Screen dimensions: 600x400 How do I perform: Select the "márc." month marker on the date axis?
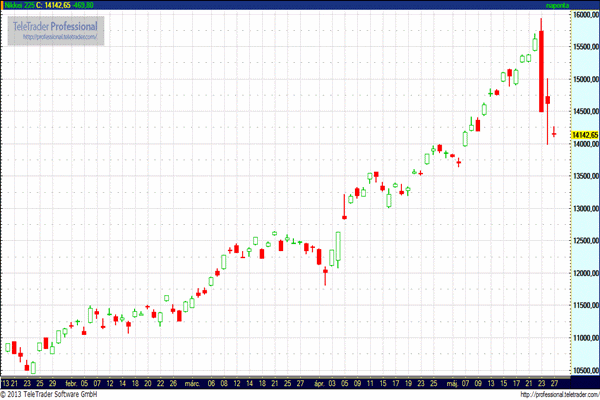point(193,383)
